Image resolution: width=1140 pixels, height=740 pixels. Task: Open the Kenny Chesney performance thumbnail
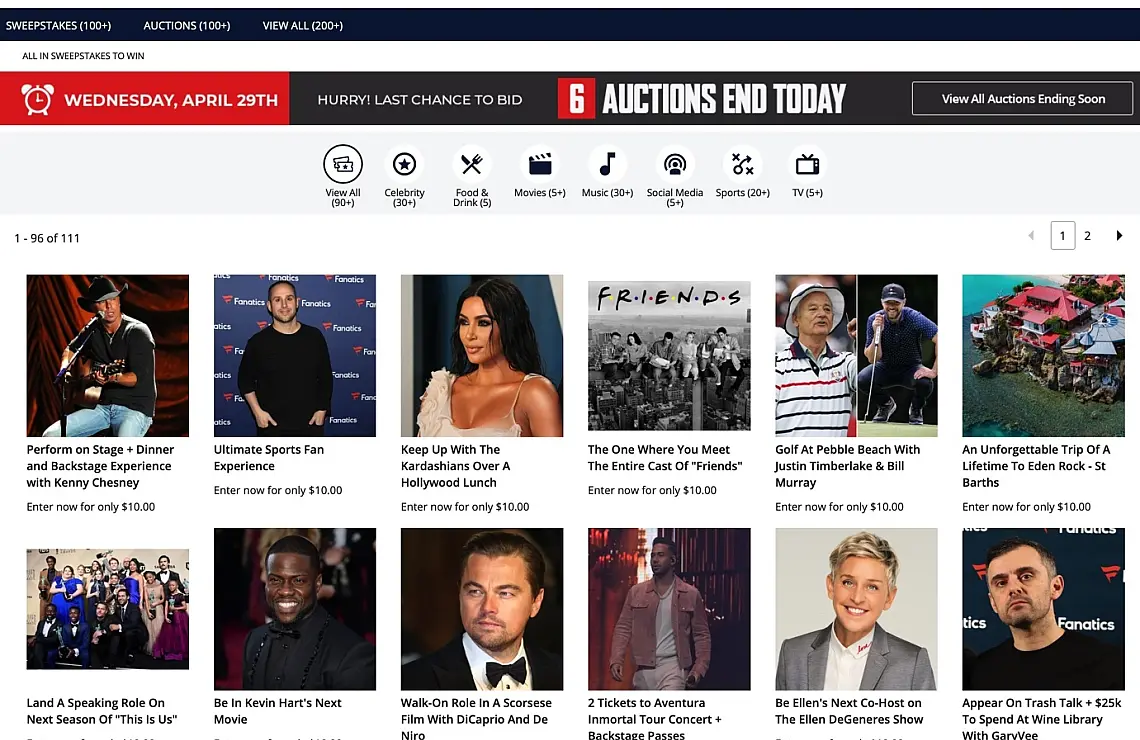point(108,355)
